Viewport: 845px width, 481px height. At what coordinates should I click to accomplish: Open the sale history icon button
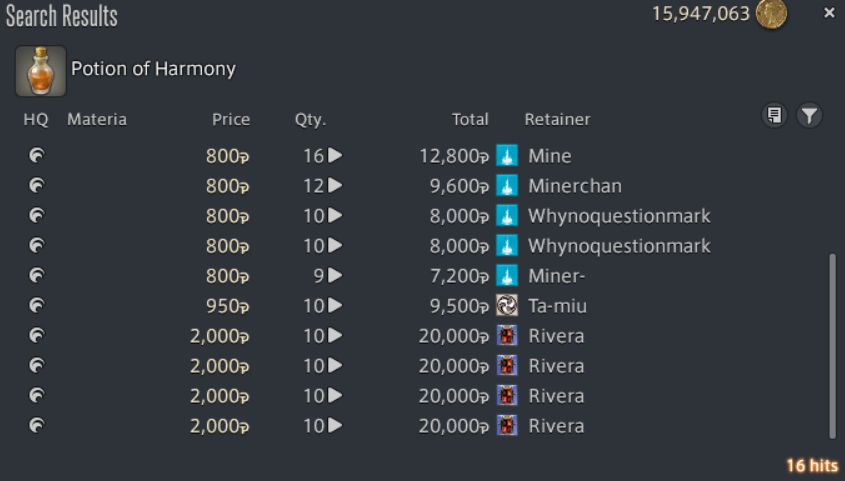click(774, 115)
